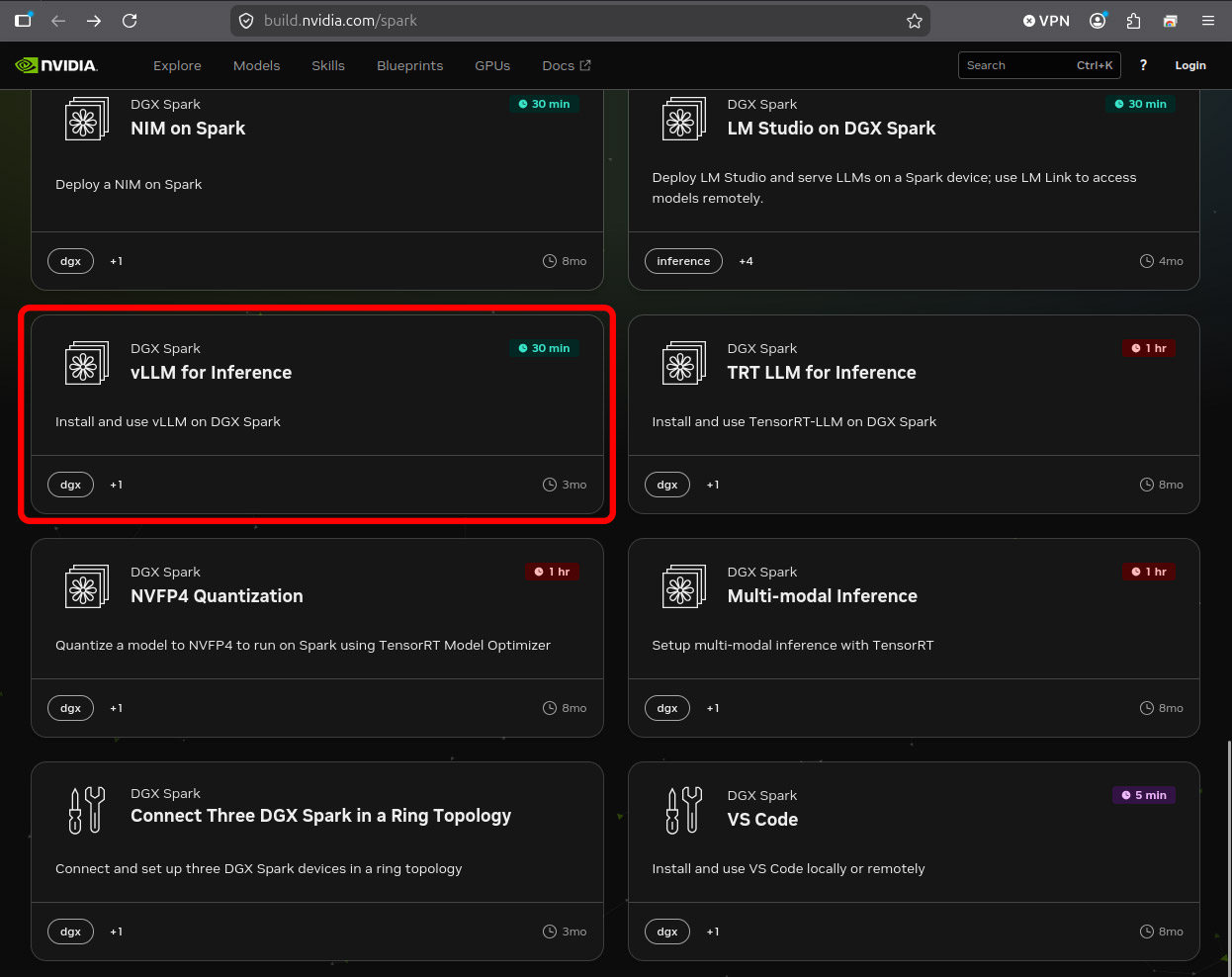Expand +1 tags on vLLM for Inference card

click(116, 485)
